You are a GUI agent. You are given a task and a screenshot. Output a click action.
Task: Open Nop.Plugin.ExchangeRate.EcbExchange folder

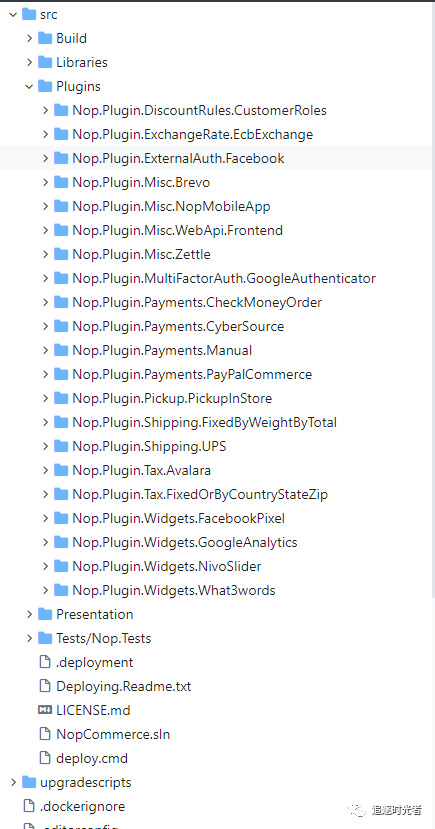[x=192, y=134]
